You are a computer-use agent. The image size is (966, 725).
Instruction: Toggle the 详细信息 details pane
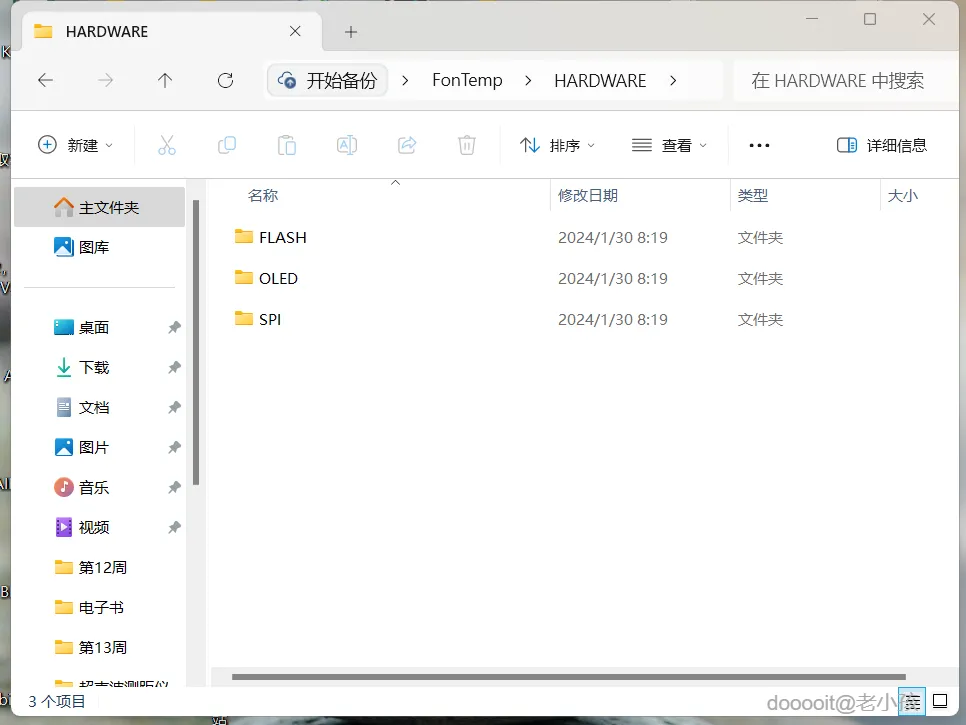[882, 145]
